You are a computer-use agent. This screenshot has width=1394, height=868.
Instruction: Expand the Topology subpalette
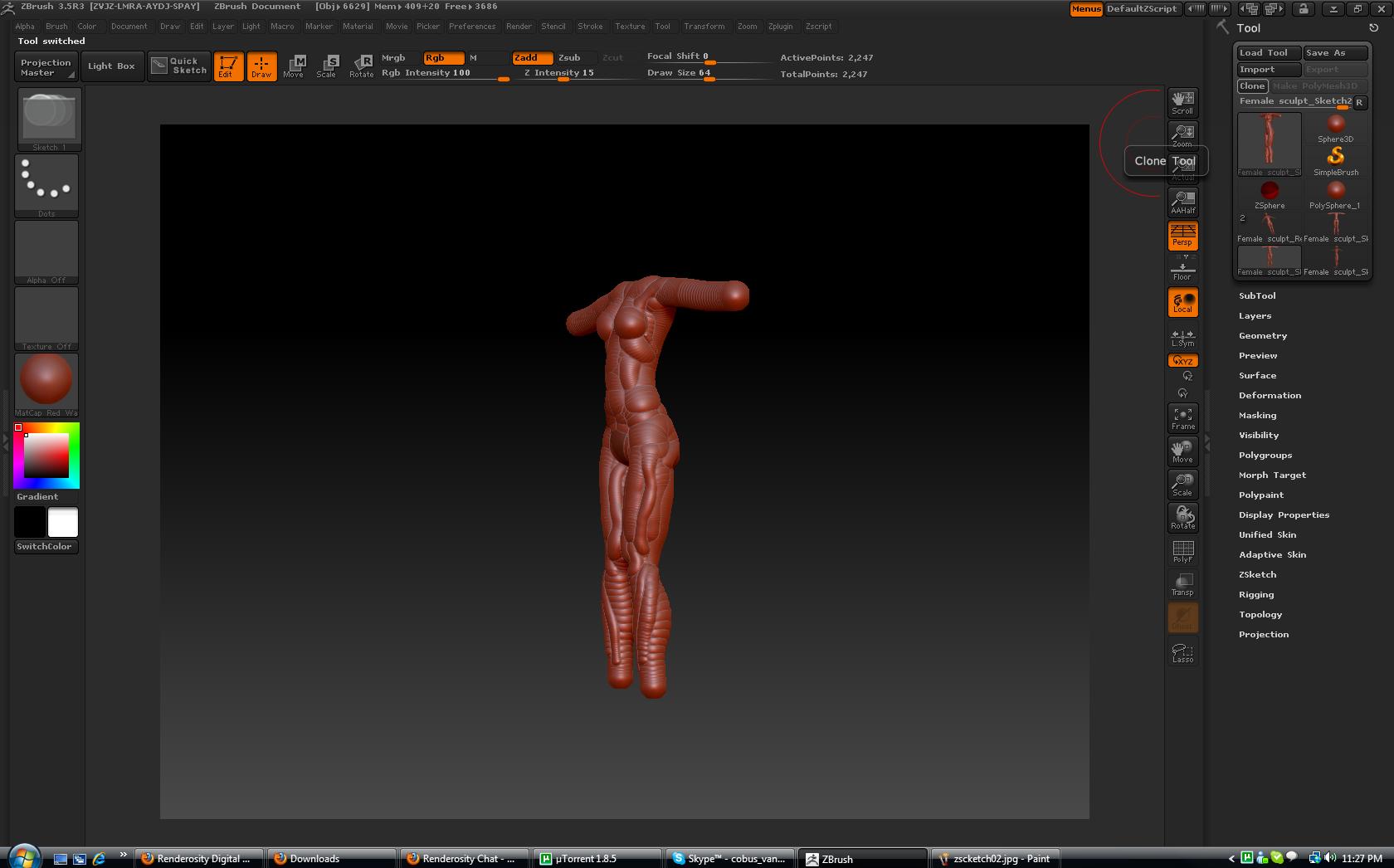click(x=1260, y=614)
